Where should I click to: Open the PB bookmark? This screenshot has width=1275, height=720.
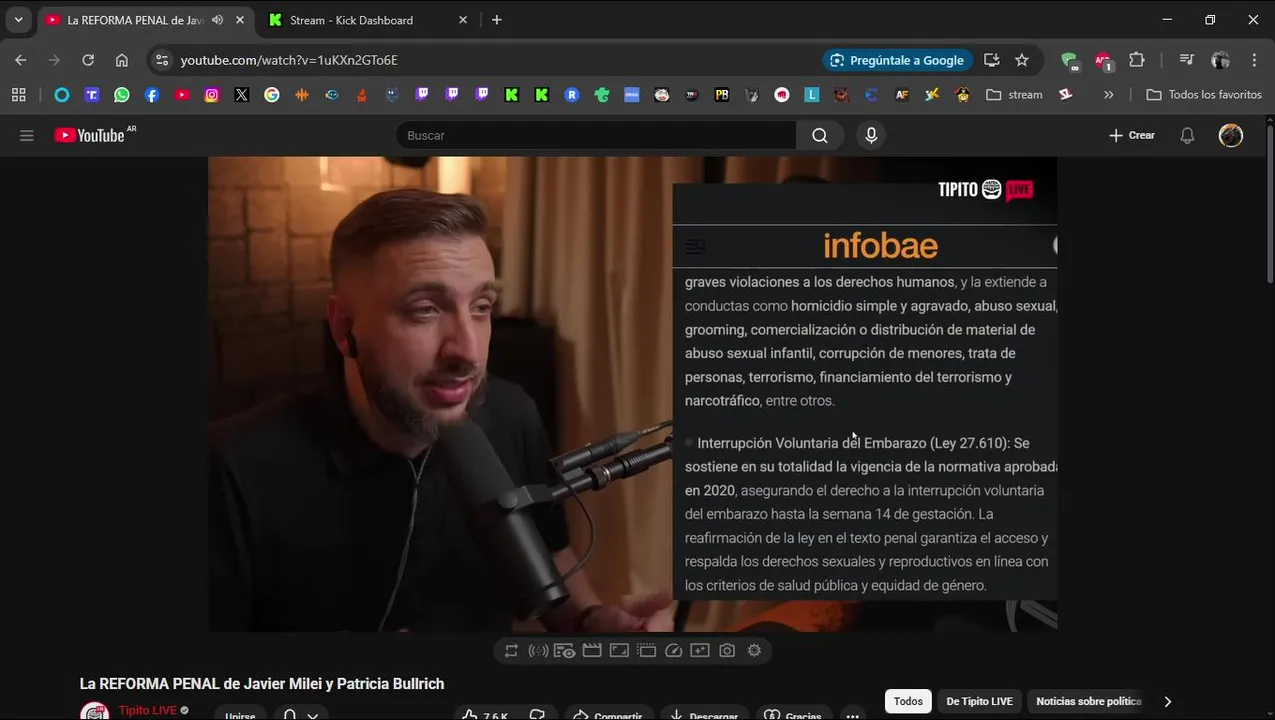pyautogui.click(x=722, y=95)
